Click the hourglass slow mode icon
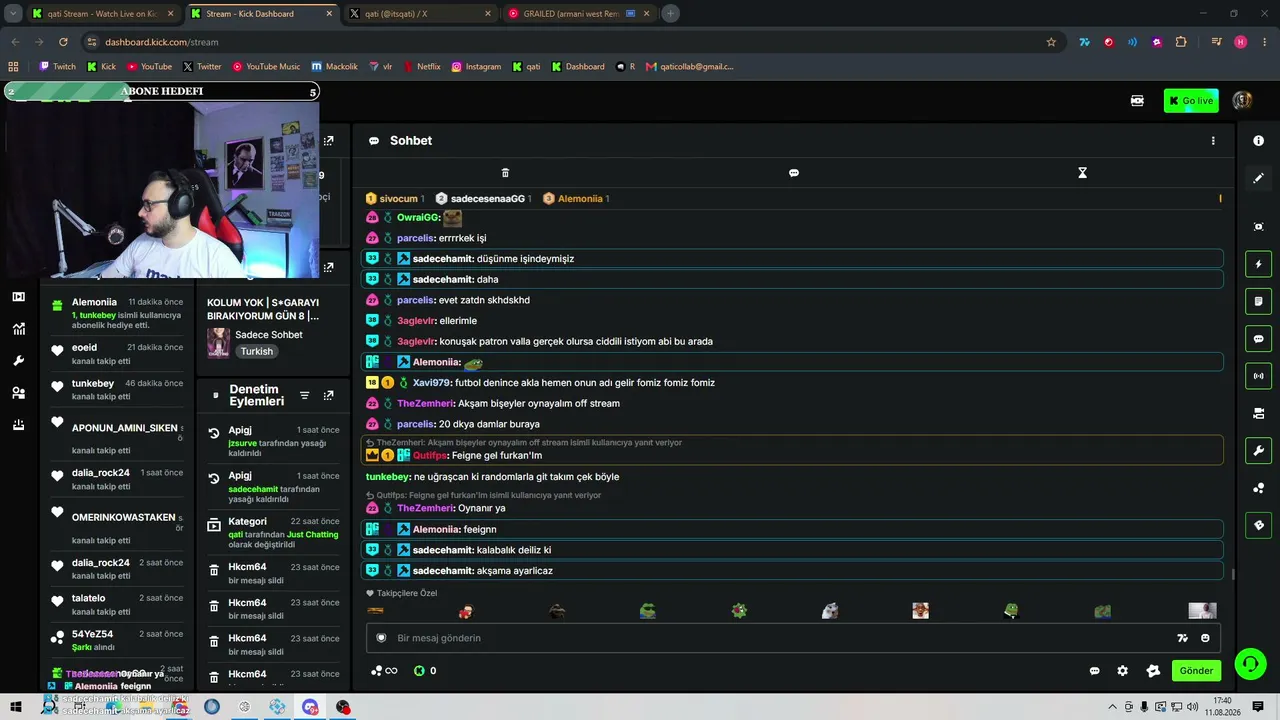1280x720 pixels. (x=1082, y=173)
